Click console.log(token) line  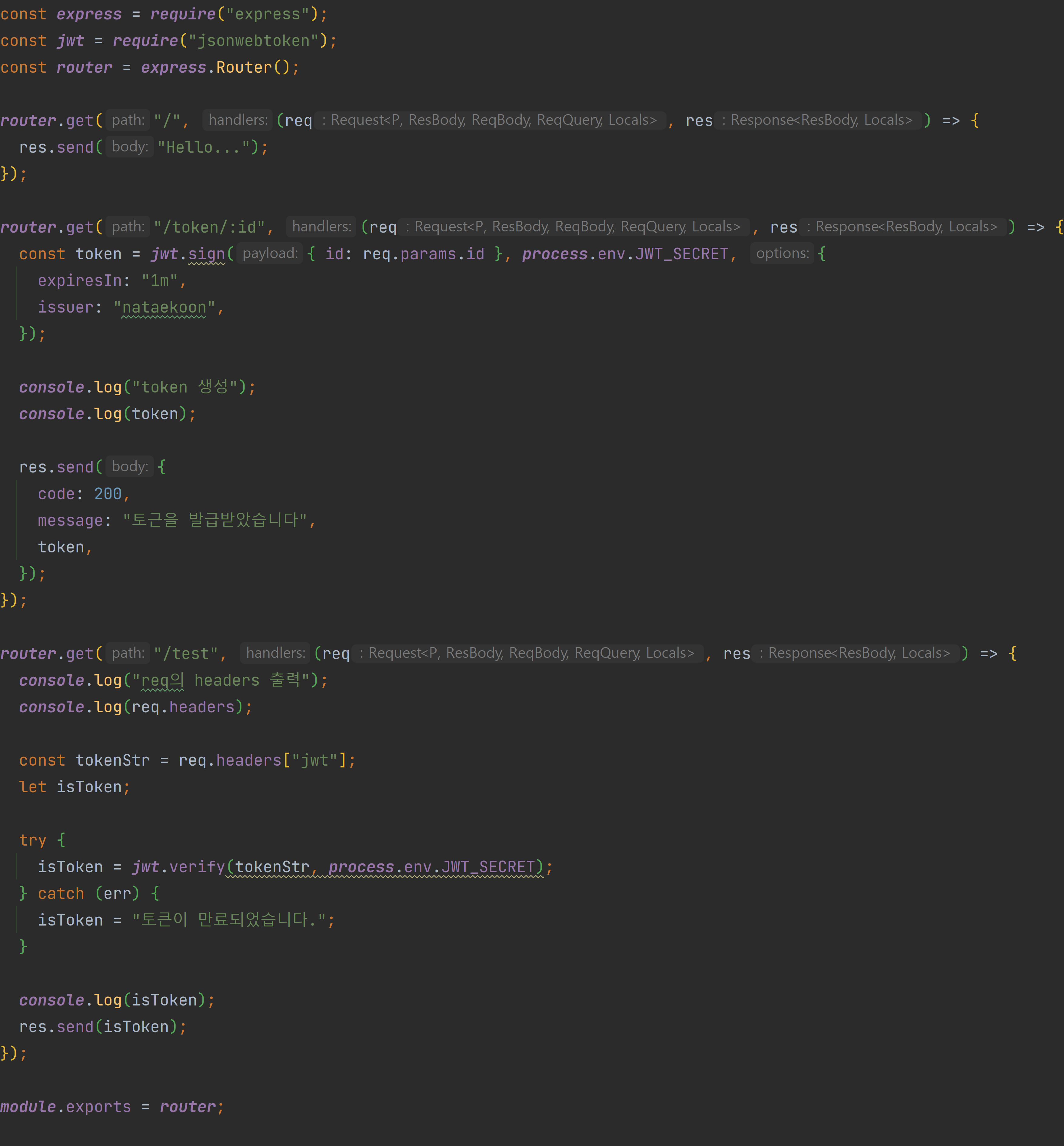(108, 414)
